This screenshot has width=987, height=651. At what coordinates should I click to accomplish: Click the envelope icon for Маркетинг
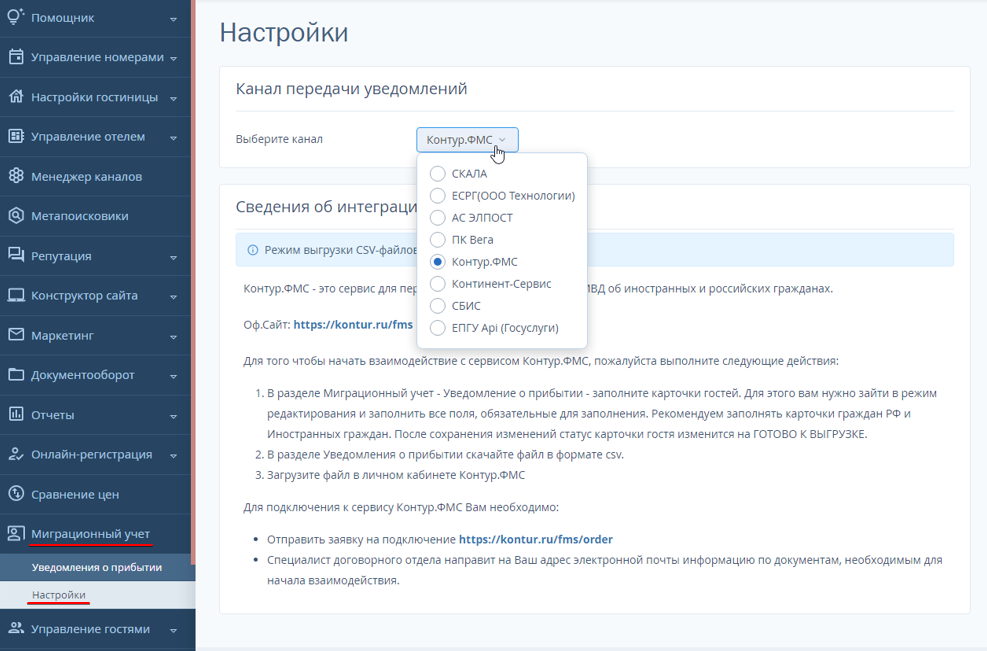[16, 334]
